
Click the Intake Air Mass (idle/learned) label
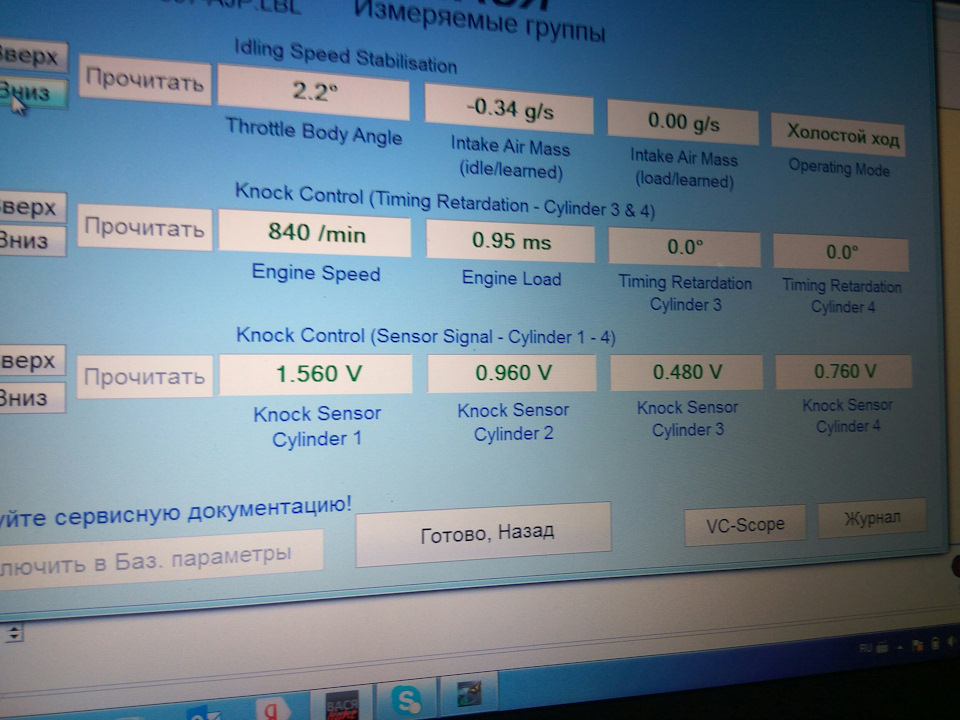pyautogui.click(x=511, y=158)
